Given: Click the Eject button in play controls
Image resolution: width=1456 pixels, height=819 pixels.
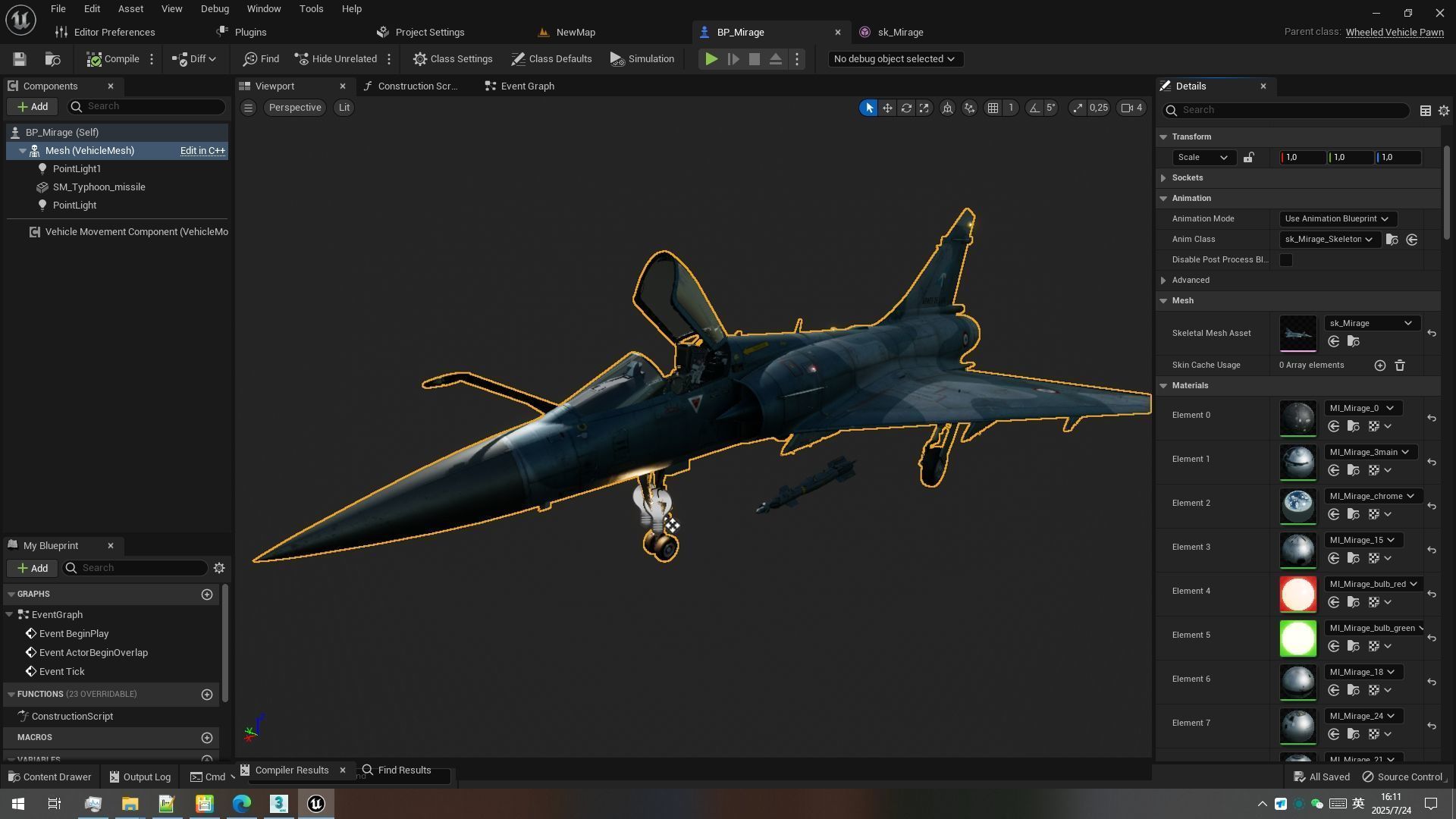Looking at the screenshot, I should pos(776,59).
